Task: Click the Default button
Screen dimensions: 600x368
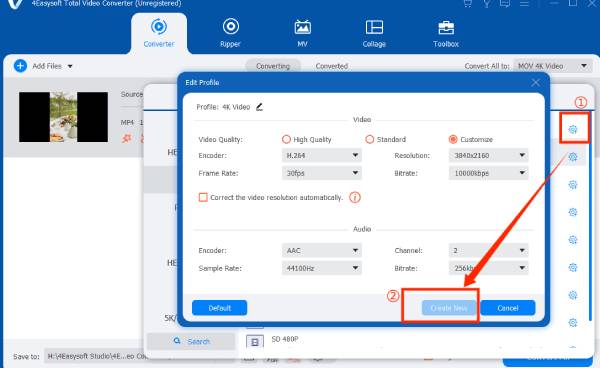Action: tap(220, 308)
